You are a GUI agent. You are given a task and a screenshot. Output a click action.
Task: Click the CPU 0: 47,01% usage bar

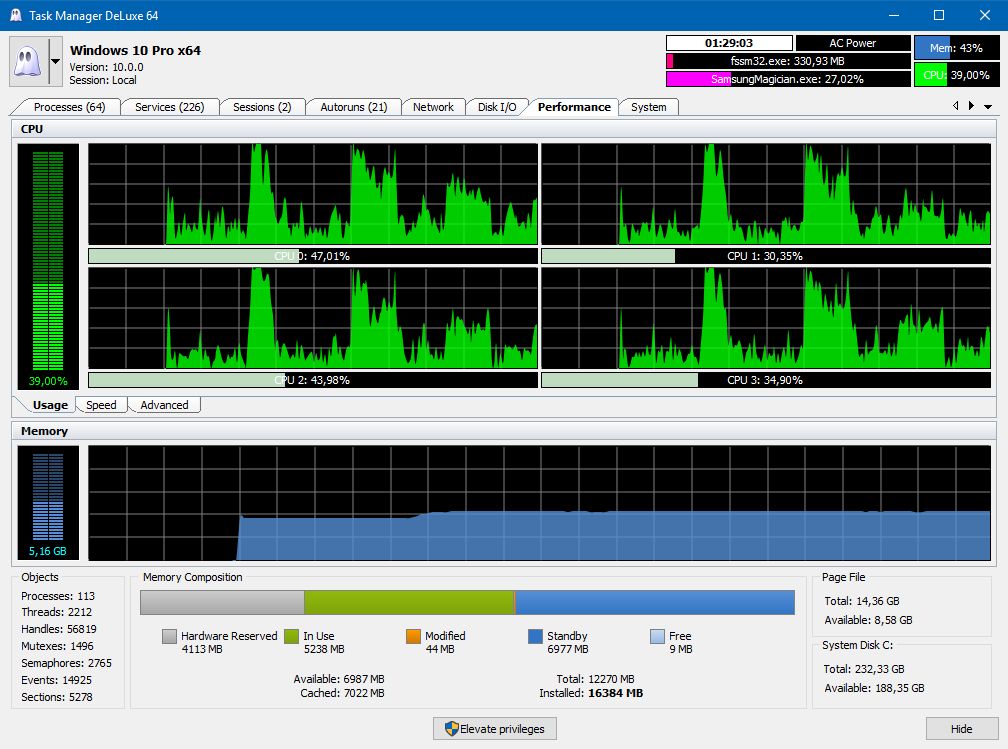(x=312, y=256)
